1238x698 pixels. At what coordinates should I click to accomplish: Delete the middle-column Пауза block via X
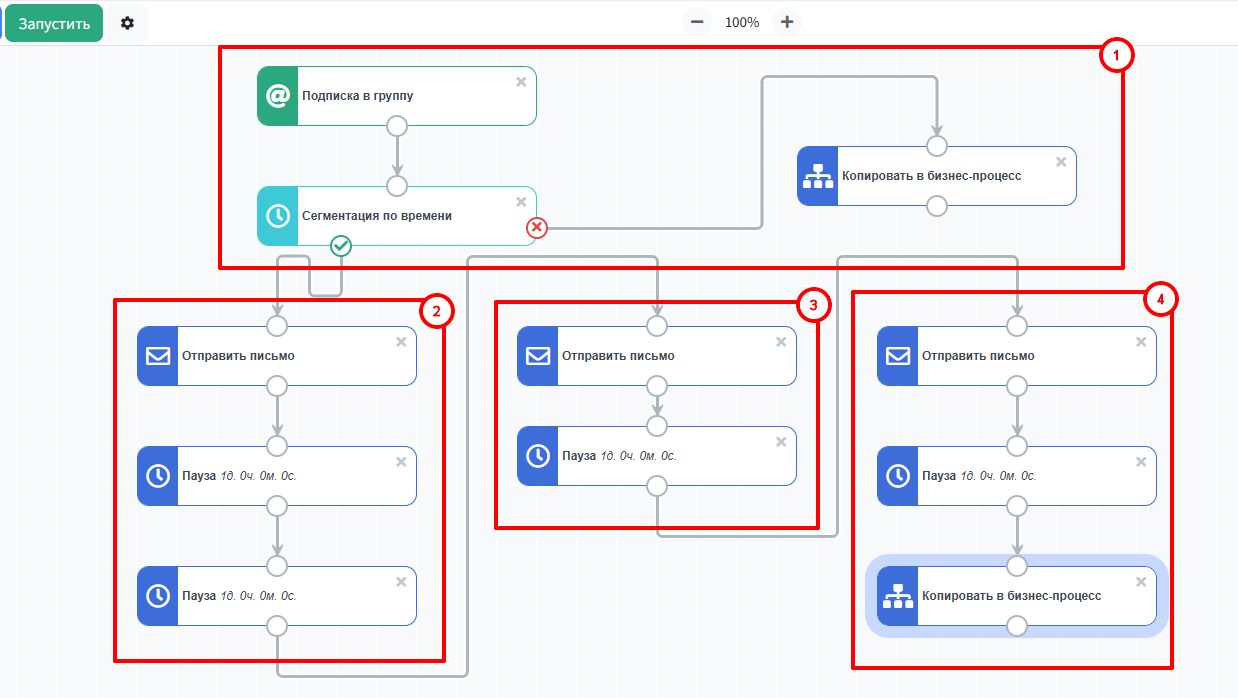781,442
